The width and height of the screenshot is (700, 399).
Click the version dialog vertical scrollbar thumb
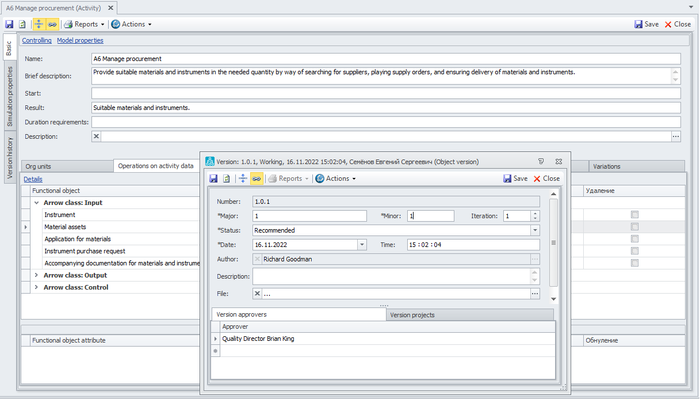(554, 243)
